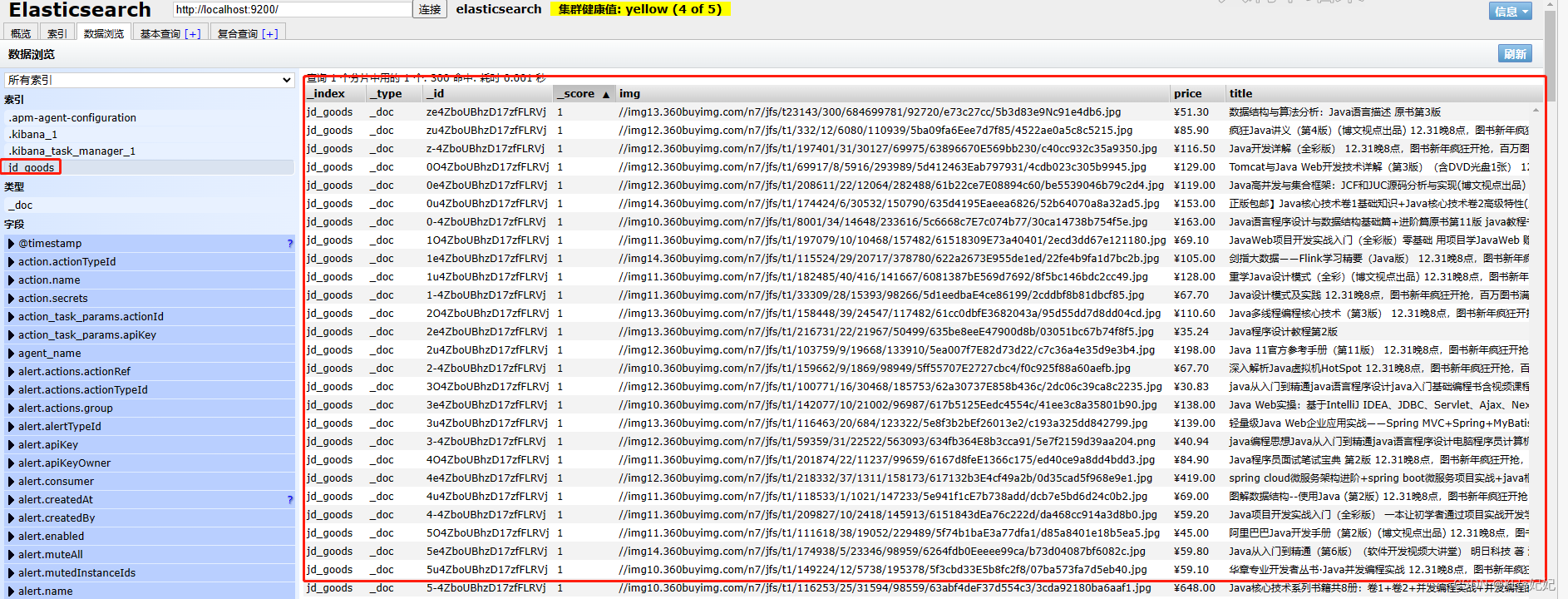Click the ¥129.00 price cell
The height and width of the screenshot is (599, 1568).
point(1195,166)
